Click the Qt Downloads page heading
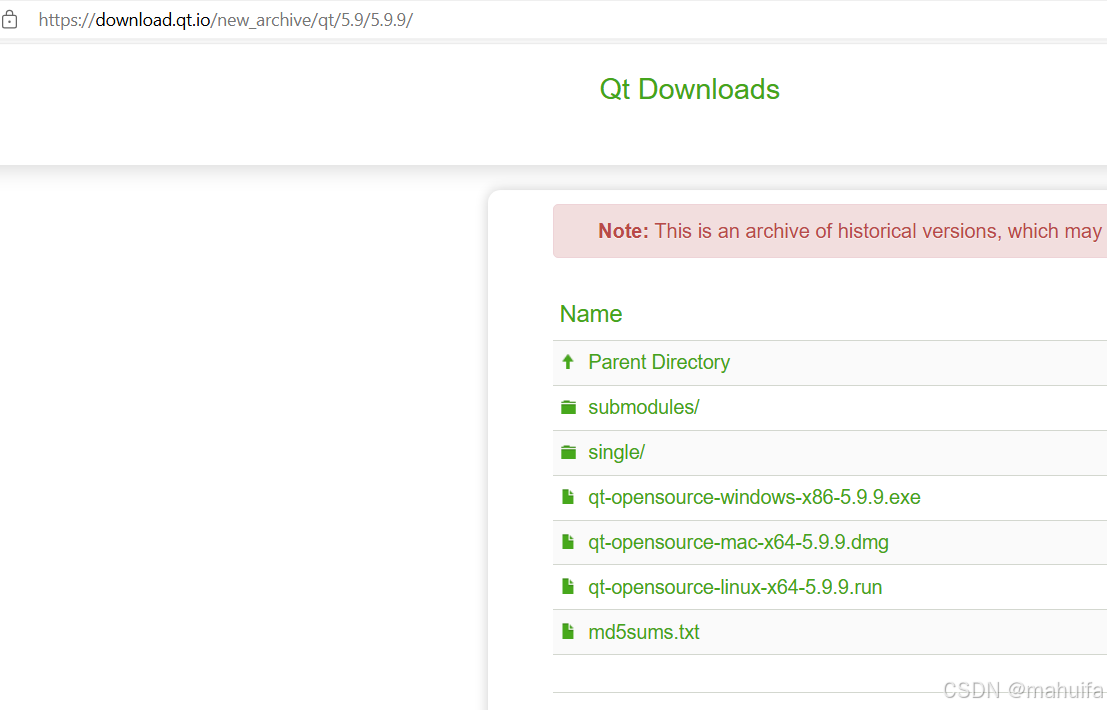1107x710 pixels. 690,90
